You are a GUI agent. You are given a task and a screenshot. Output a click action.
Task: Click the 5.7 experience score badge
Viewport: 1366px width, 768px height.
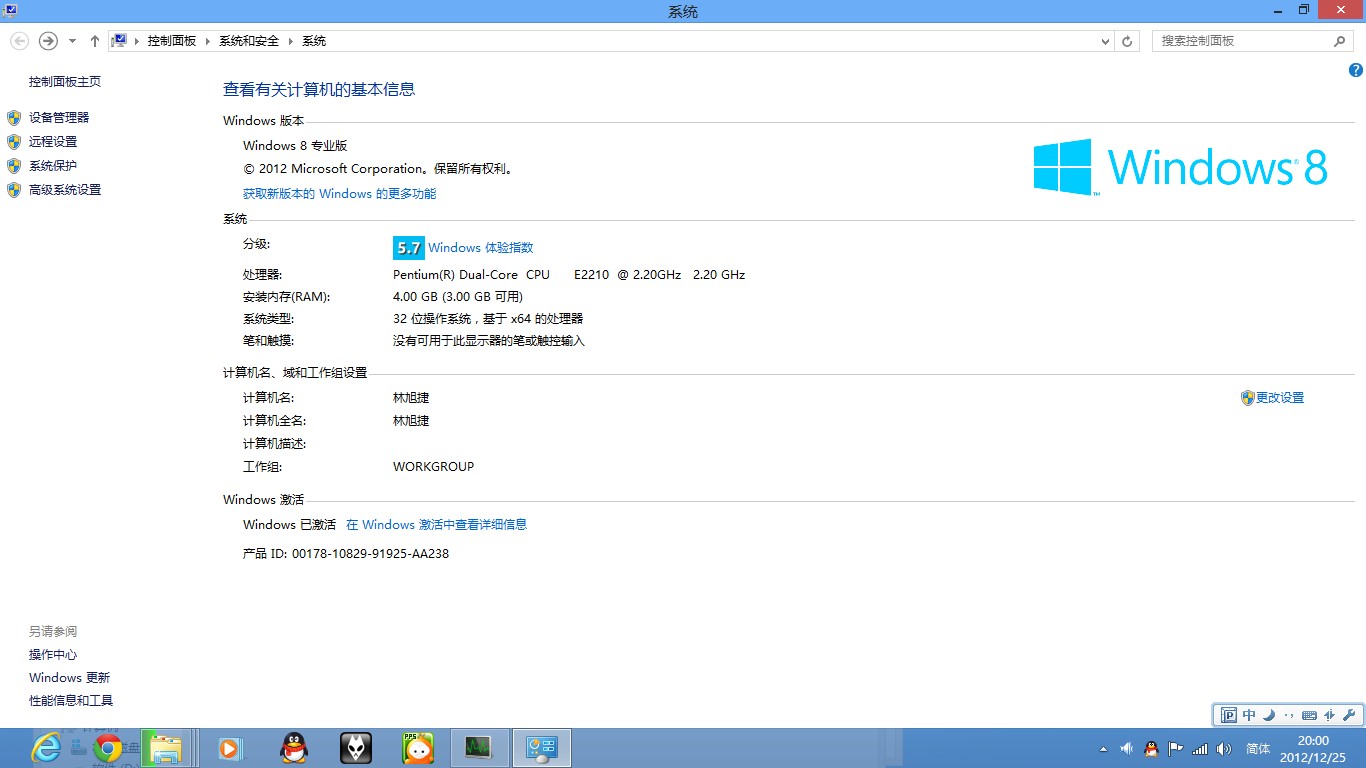click(x=408, y=248)
